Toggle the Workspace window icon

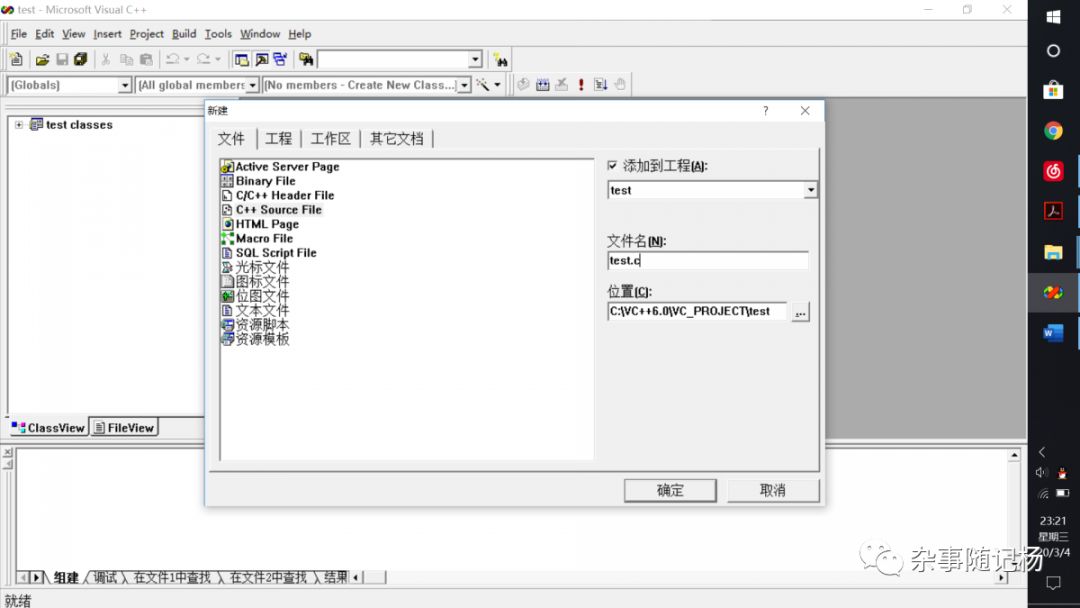point(242,58)
